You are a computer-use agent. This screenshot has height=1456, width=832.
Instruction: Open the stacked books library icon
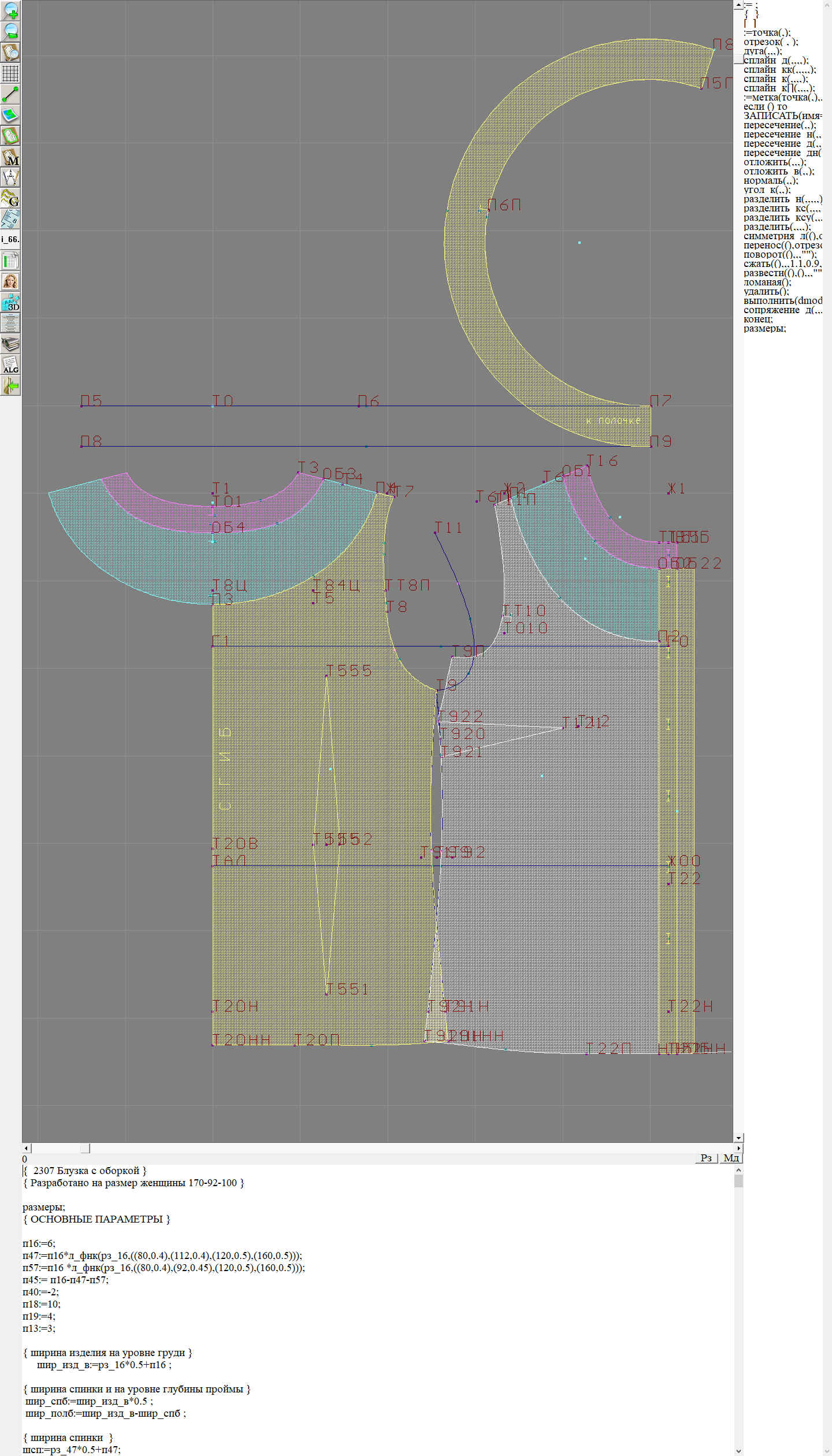click(10, 344)
